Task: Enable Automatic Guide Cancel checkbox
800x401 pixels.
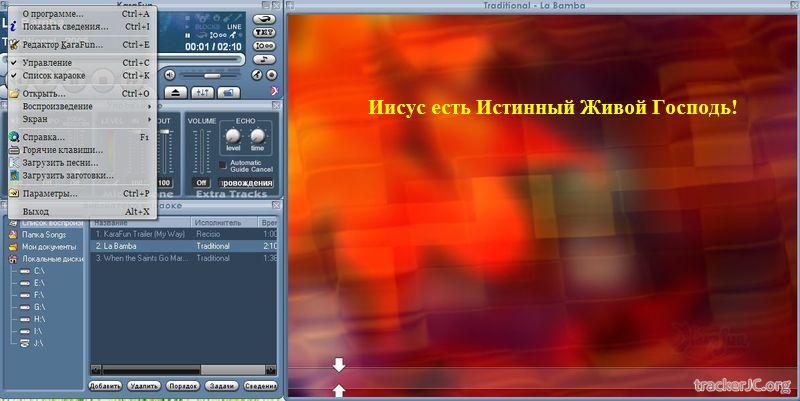Action: tap(222, 165)
